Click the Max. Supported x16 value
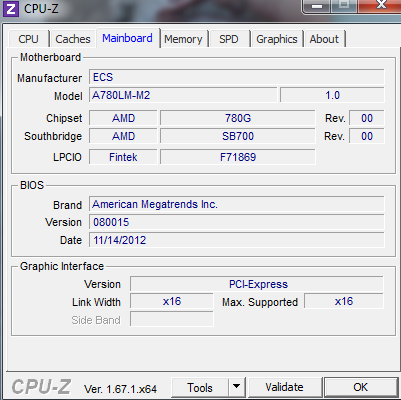Image resolution: width=401 pixels, height=400 pixels. tap(344, 302)
